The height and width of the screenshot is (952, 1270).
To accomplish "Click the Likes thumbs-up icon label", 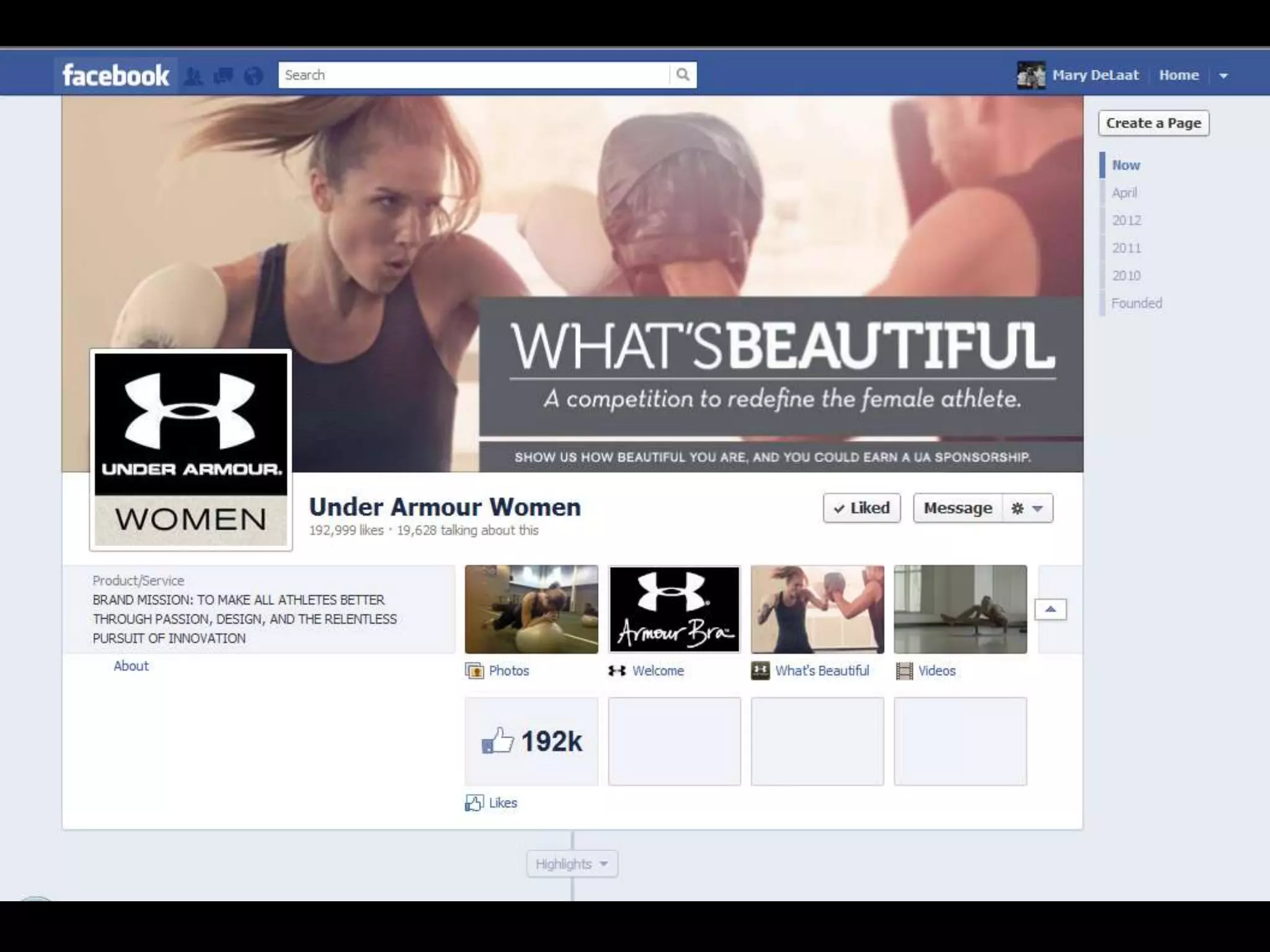I will tap(474, 803).
